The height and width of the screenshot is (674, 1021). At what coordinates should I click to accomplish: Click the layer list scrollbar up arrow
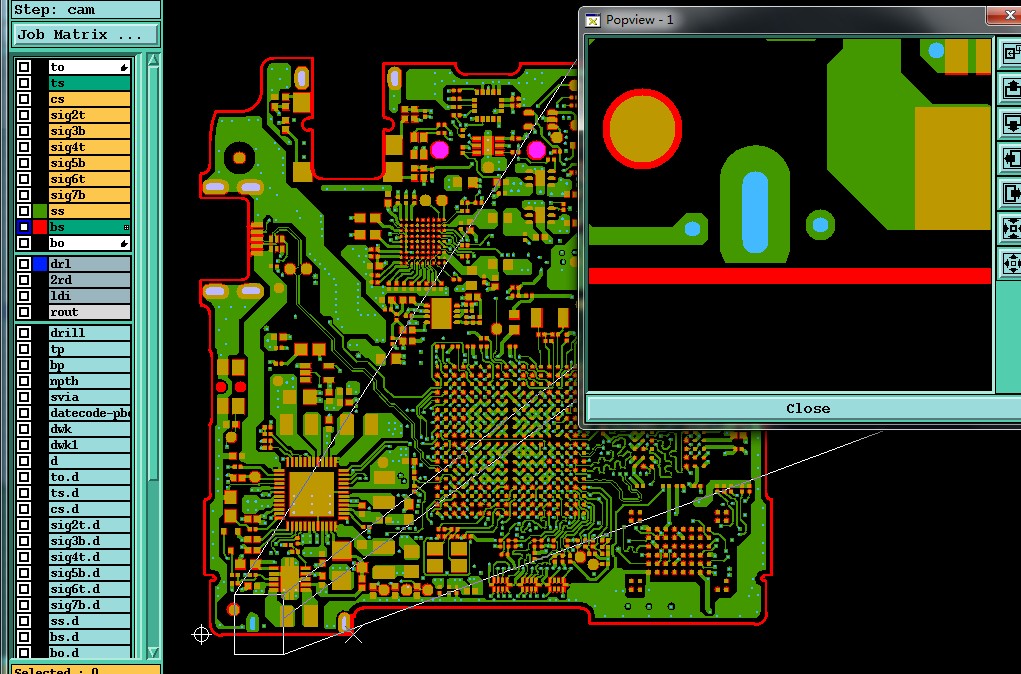(153, 60)
